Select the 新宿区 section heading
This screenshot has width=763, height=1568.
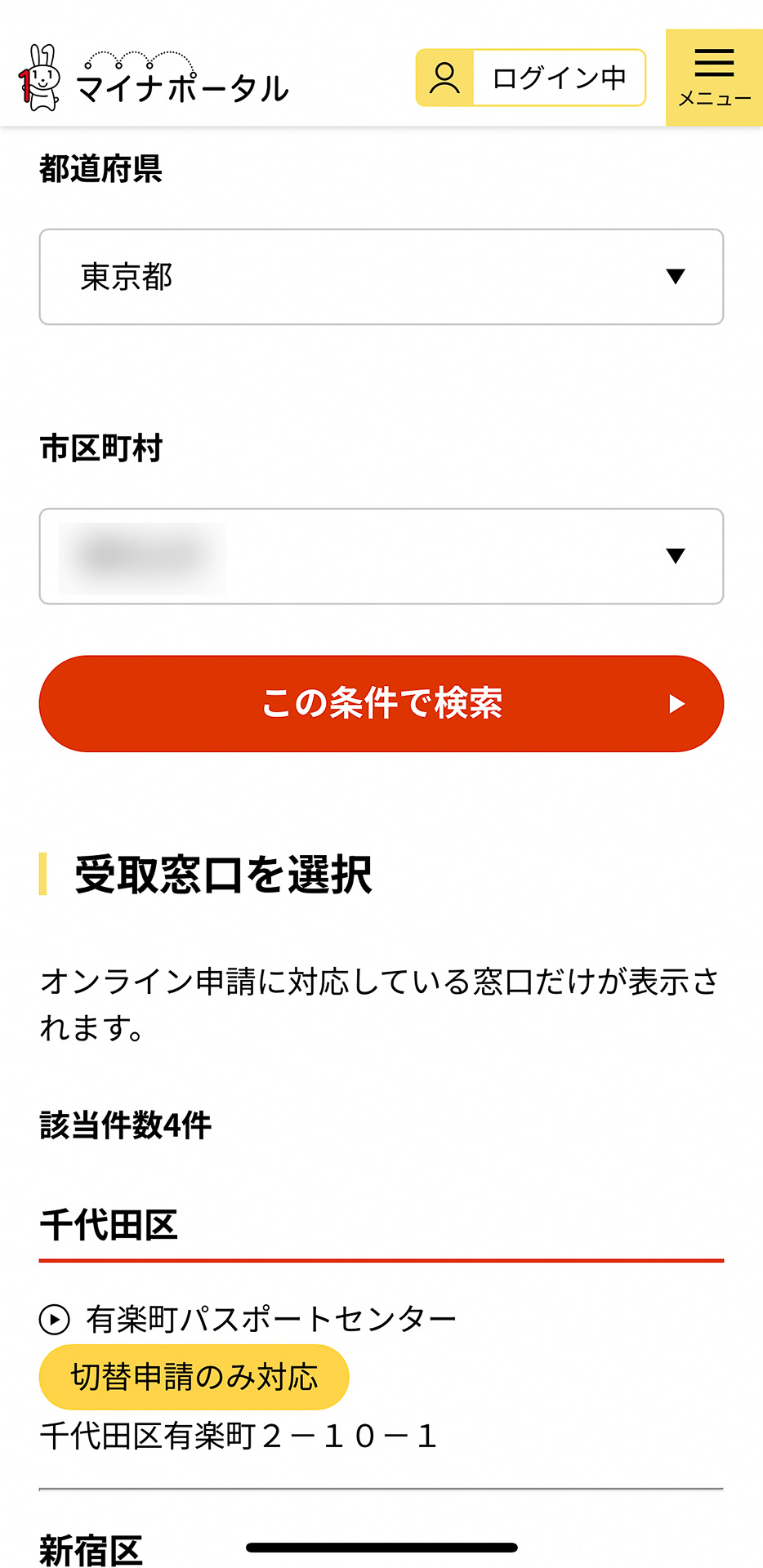pyautogui.click(x=91, y=1550)
